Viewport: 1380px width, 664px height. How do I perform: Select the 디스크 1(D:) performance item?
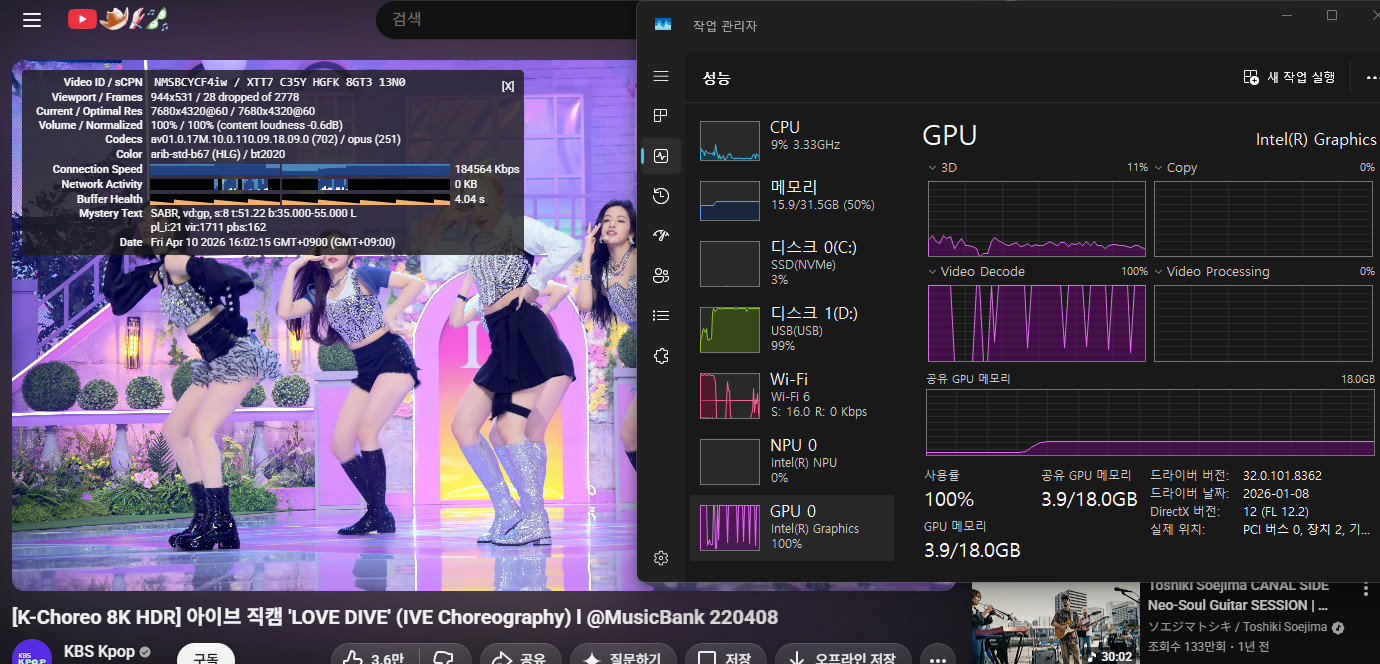pos(792,330)
